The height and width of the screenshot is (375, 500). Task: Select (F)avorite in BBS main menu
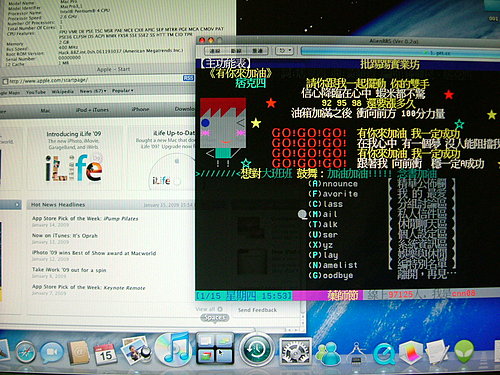pyautogui.click(x=333, y=194)
